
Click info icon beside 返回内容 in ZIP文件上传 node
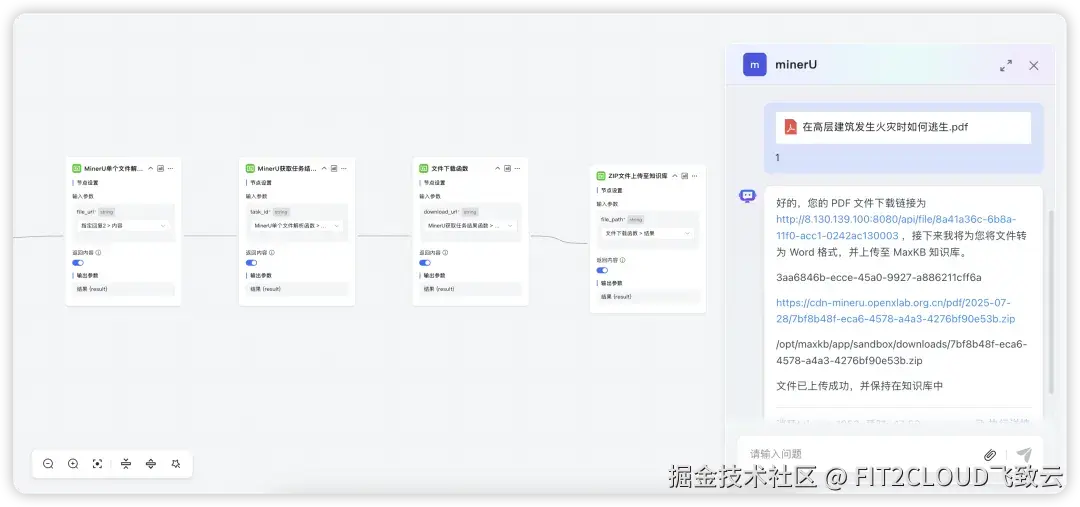click(623, 260)
